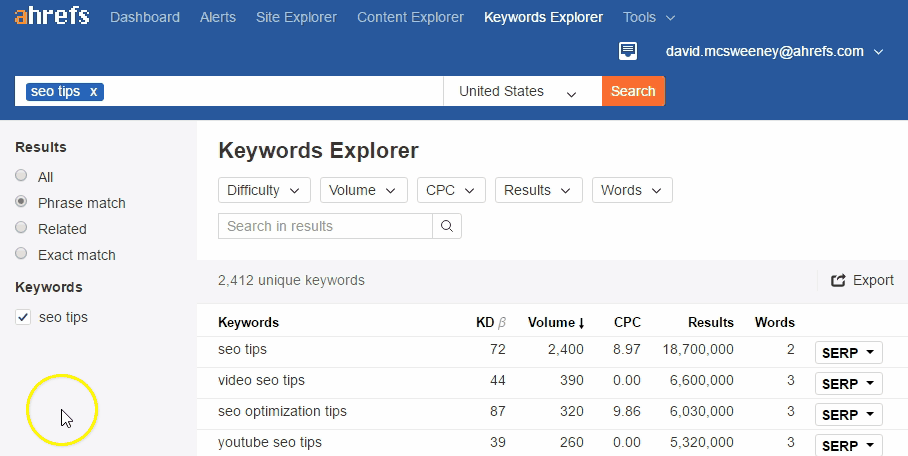Open the david.mcsweeney@ahrefs.com account menu

tap(774, 51)
